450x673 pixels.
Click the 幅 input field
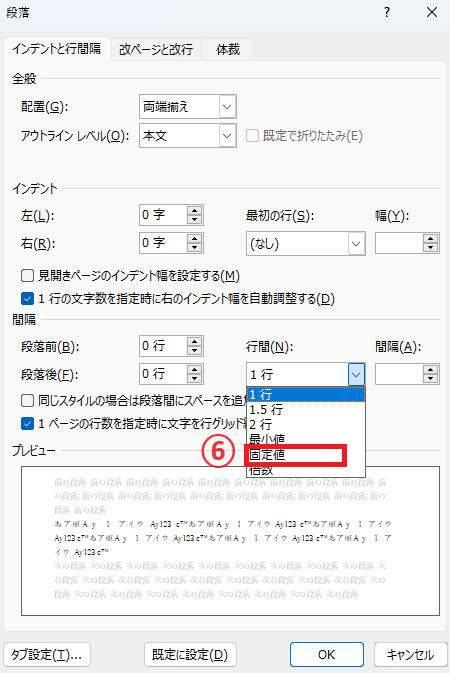(x=399, y=243)
